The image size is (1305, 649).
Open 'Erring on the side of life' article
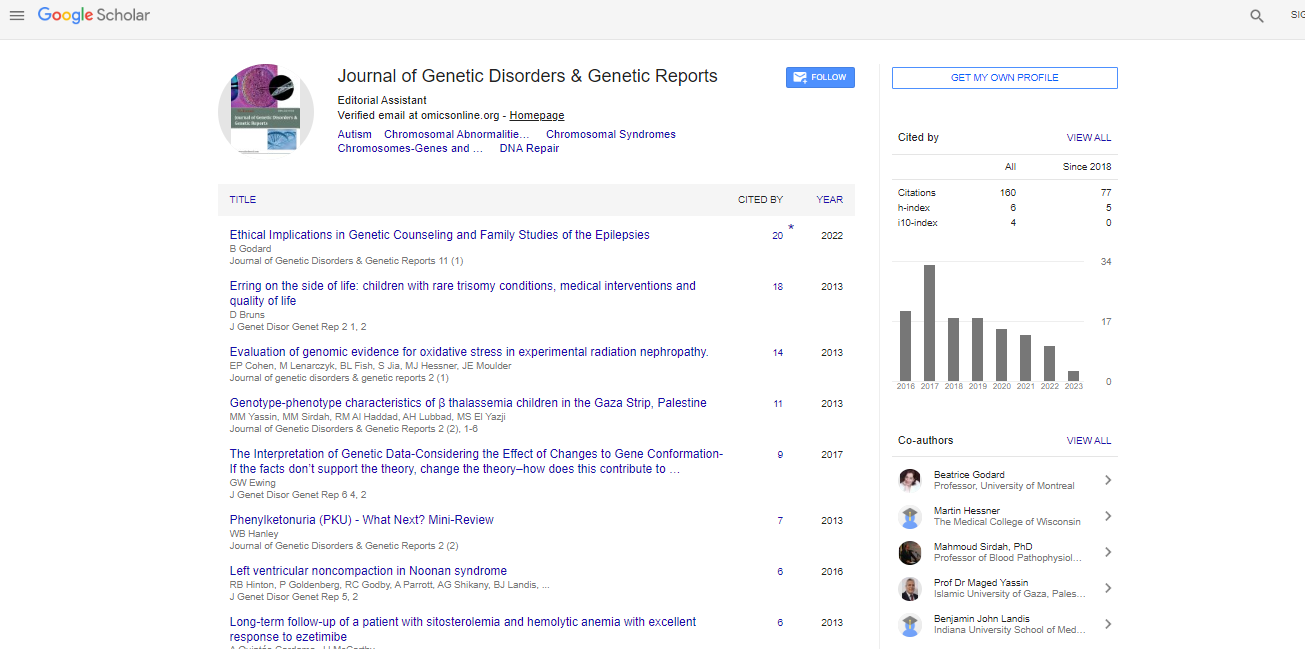pos(463,293)
